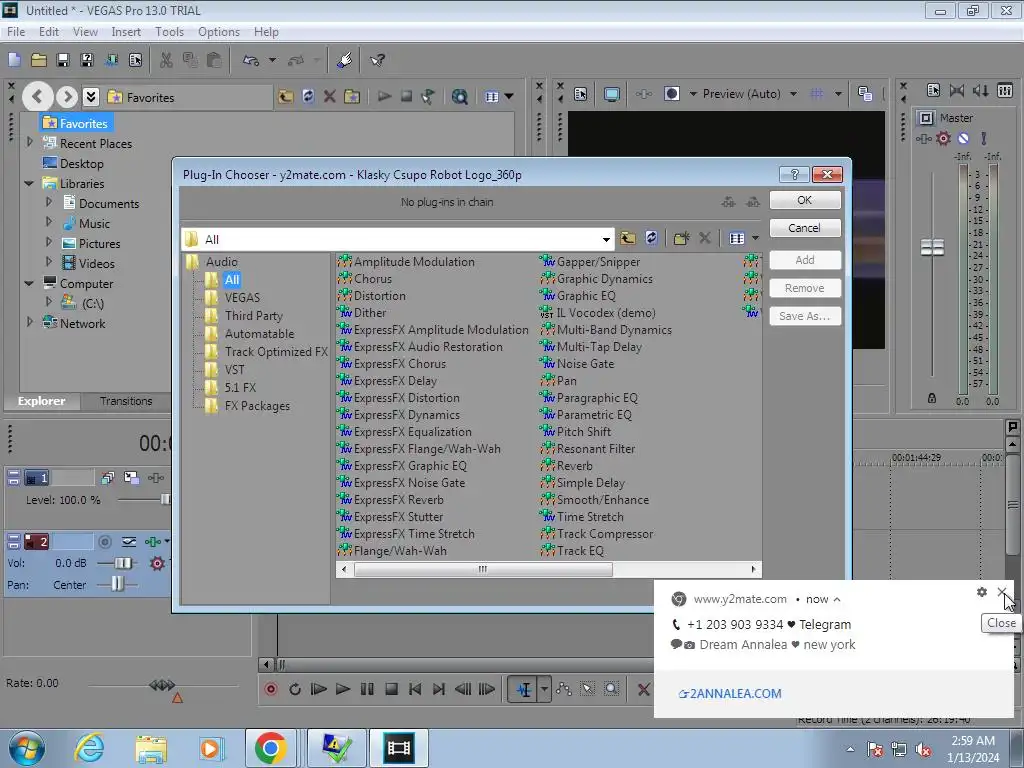Open Explorer views dropdown arrow
The height and width of the screenshot is (768, 1024).
pos(509,97)
